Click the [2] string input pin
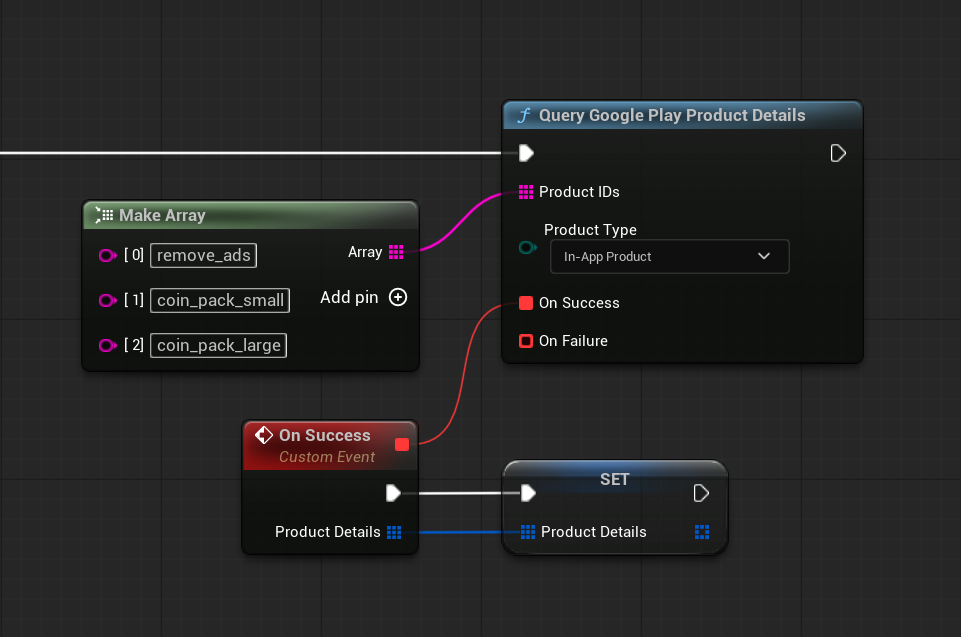The width and height of the screenshot is (961, 637). click(x=108, y=346)
